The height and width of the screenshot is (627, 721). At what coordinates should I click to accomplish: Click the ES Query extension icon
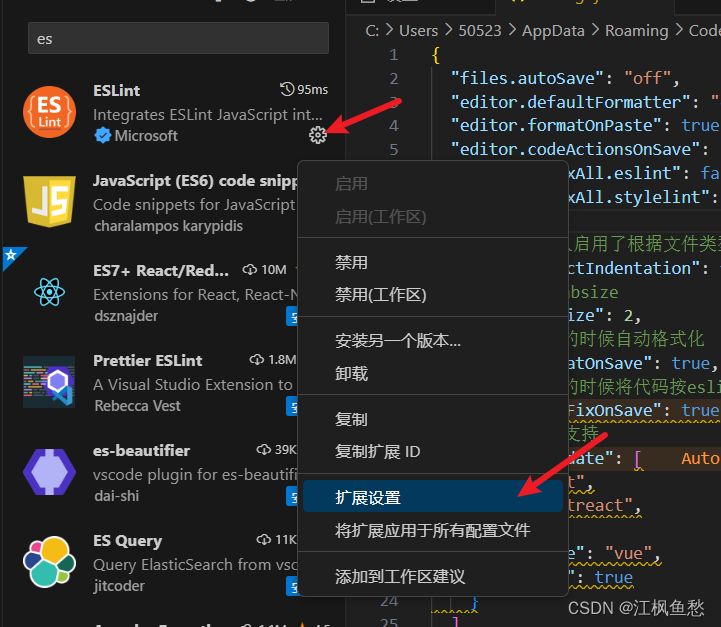(x=49, y=562)
